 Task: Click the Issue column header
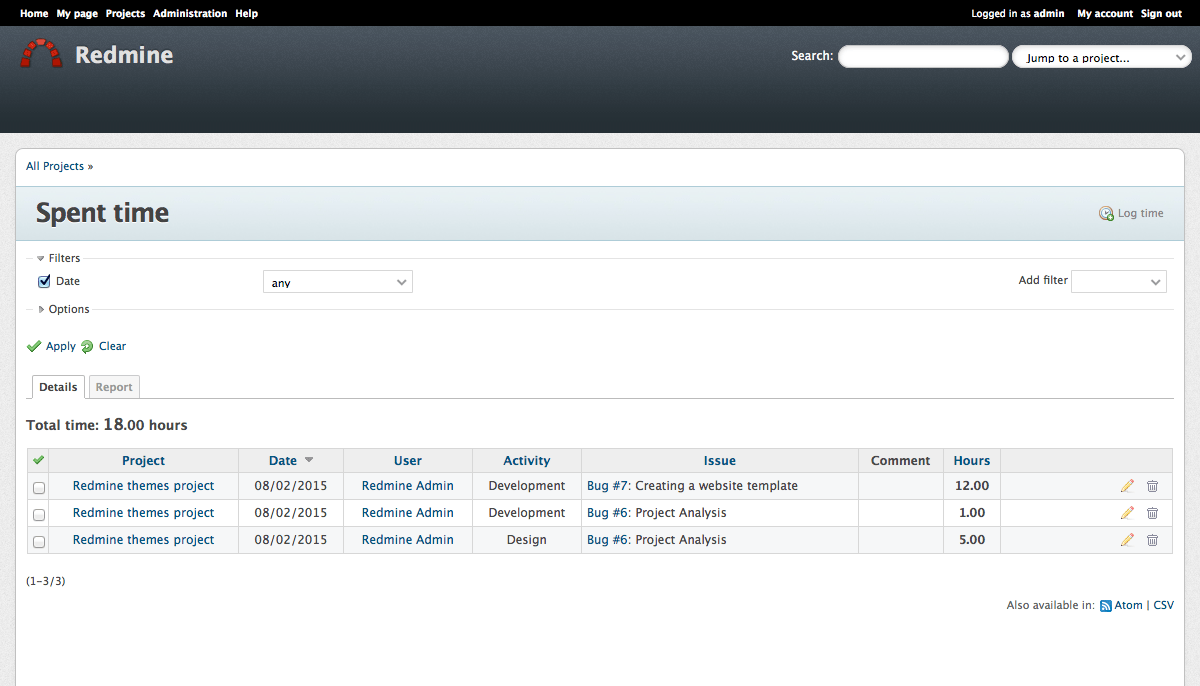pyautogui.click(x=720, y=461)
